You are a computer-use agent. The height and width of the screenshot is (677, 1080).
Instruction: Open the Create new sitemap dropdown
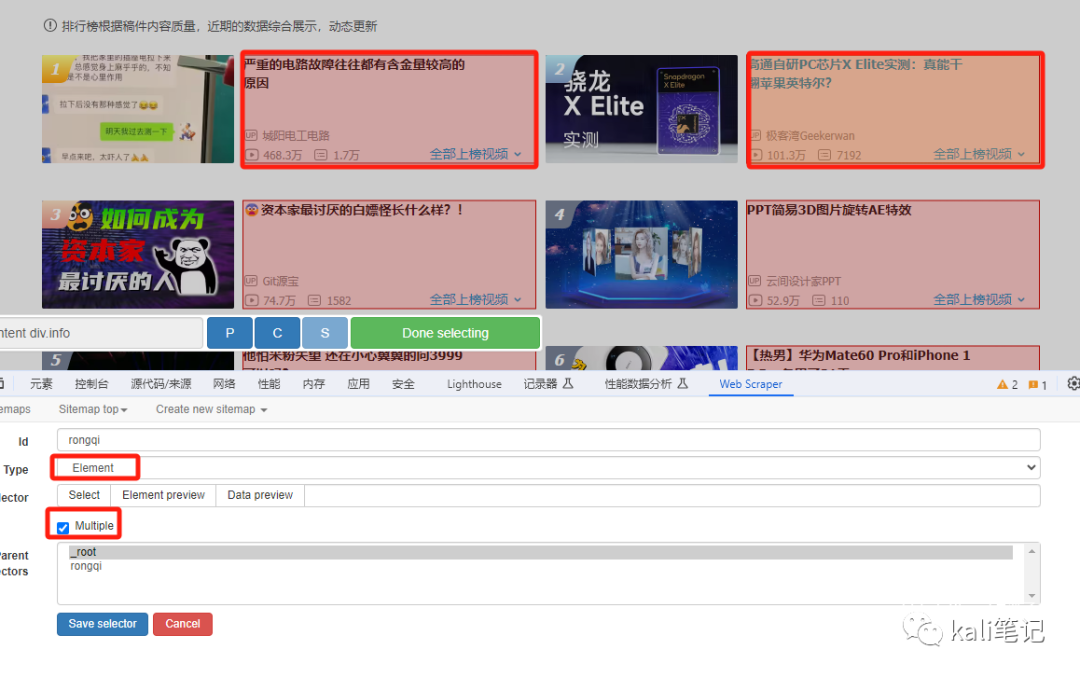coord(211,409)
